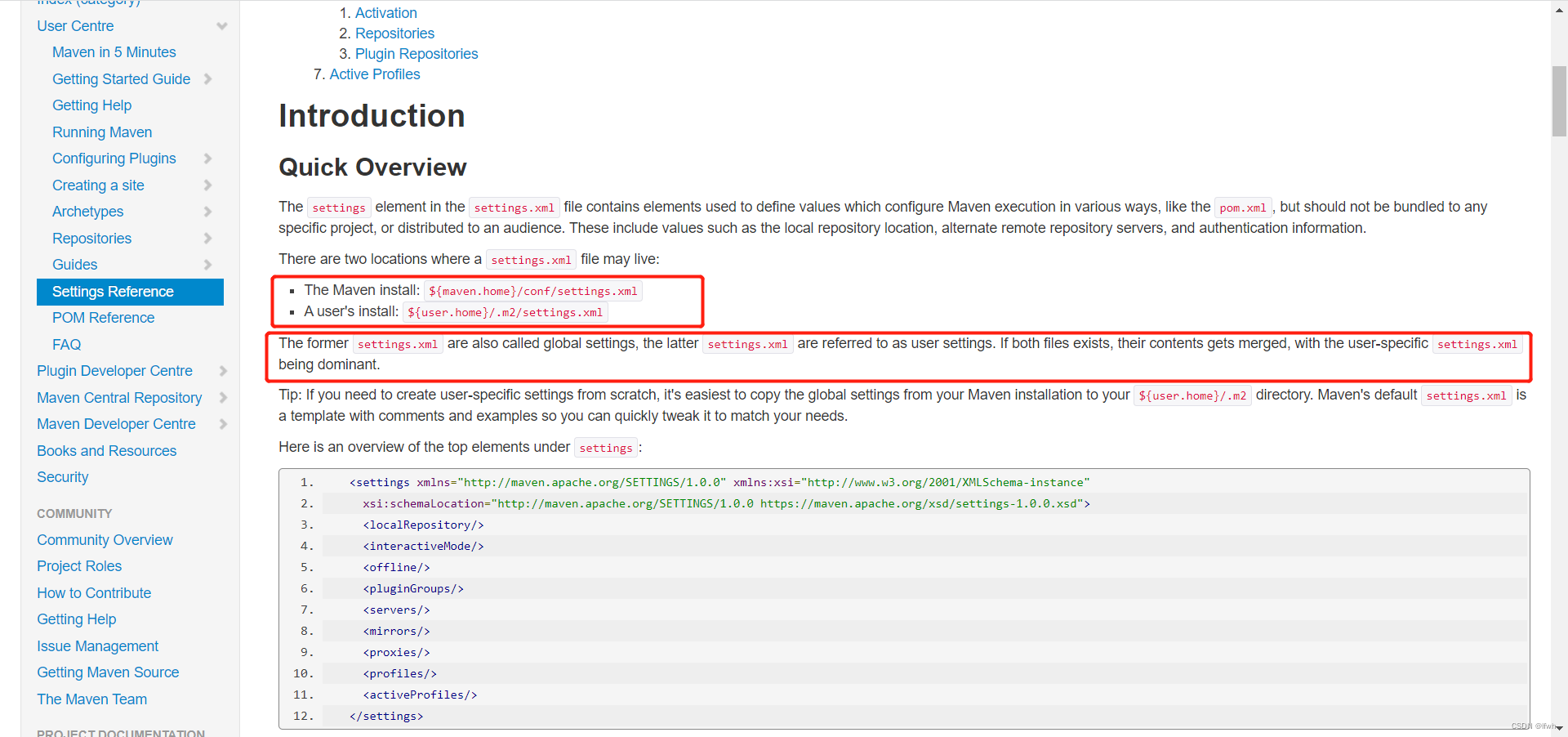Open Books and Resources page

pos(106,451)
